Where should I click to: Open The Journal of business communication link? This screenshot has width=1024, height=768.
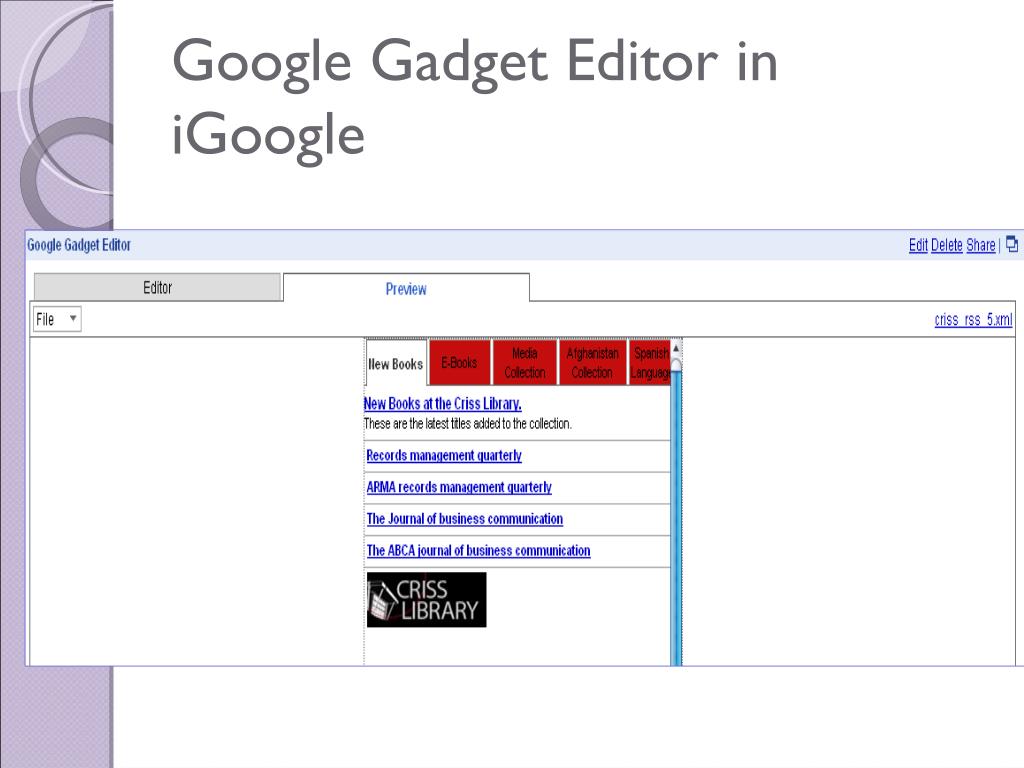(464, 519)
